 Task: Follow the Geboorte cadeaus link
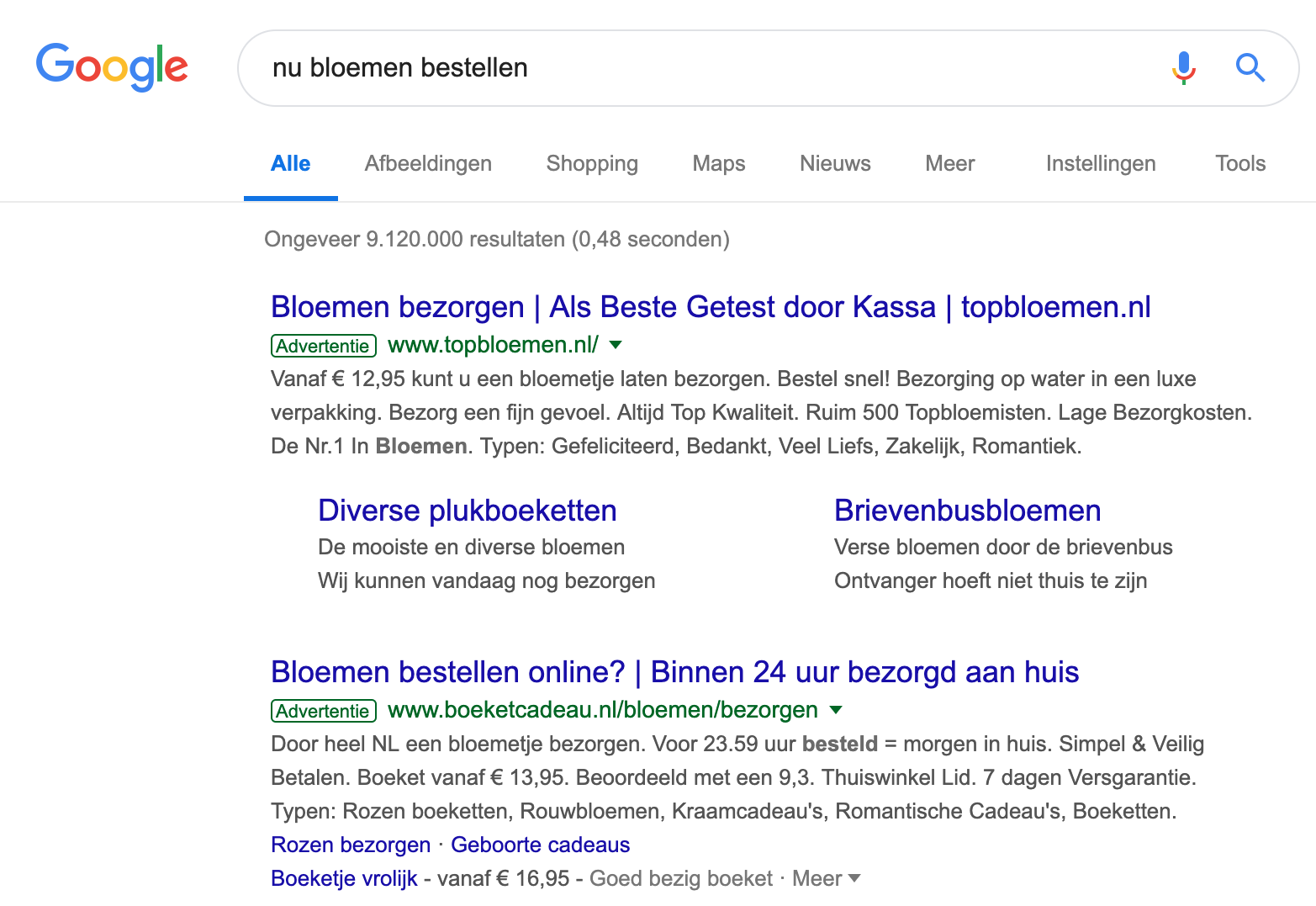(540, 845)
